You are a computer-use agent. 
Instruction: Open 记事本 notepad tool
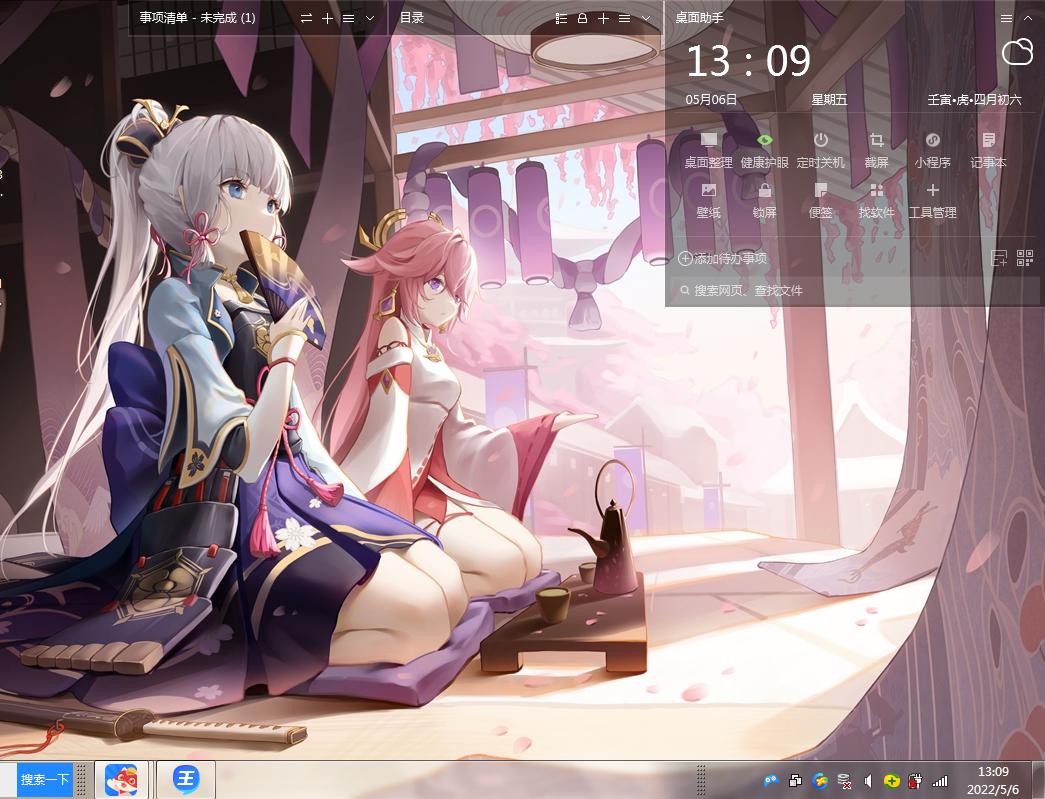pos(988,151)
